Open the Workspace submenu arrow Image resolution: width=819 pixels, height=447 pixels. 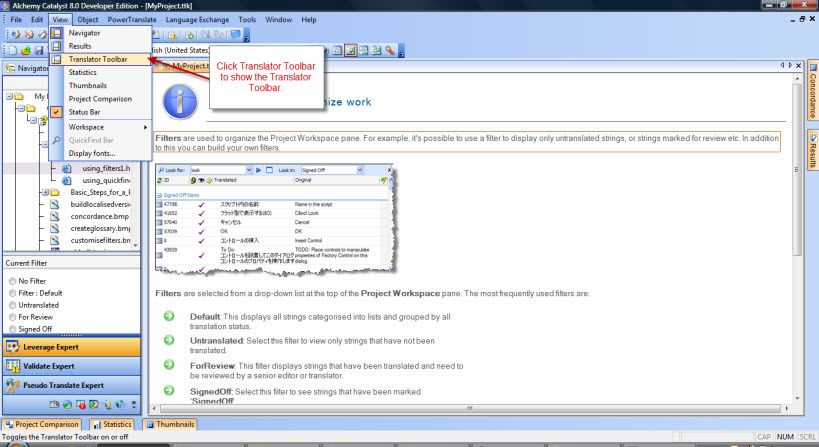145,127
